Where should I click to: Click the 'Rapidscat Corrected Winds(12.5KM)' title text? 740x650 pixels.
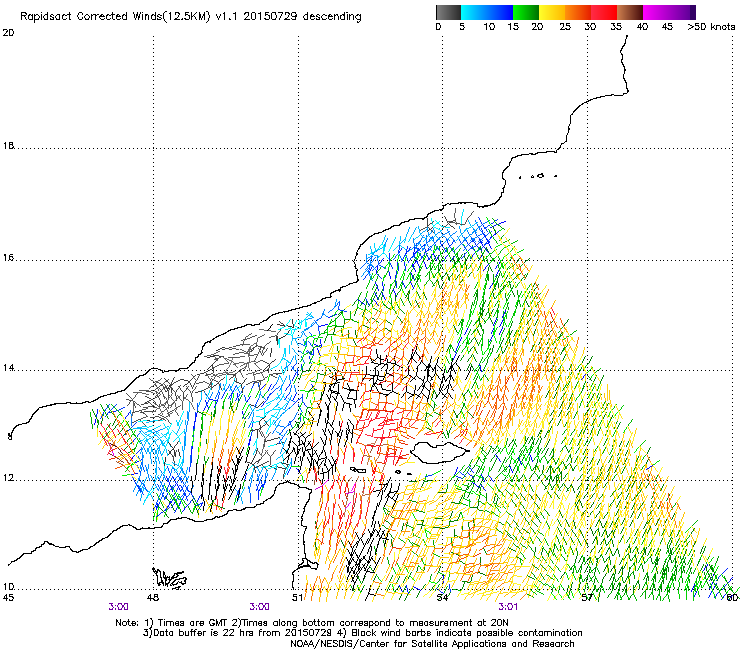point(115,17)
